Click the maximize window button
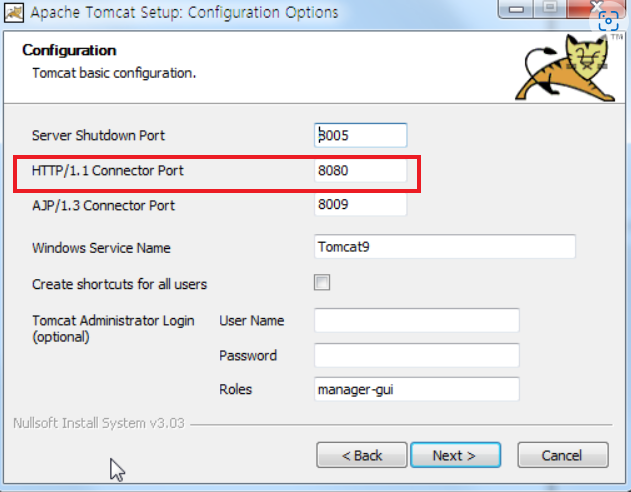631x492 pixels. point(550,8)
